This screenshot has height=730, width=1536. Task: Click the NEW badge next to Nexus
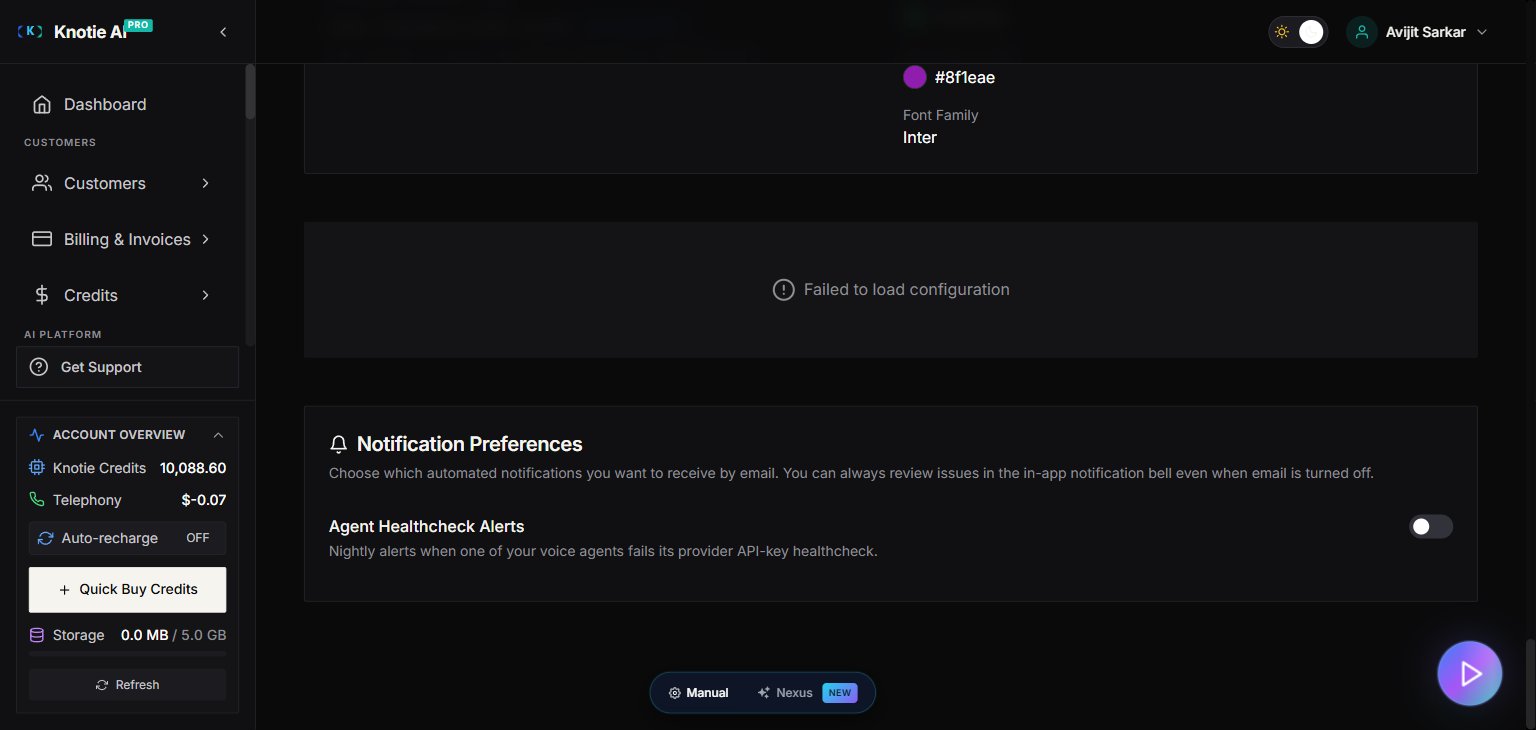(840, 692)
